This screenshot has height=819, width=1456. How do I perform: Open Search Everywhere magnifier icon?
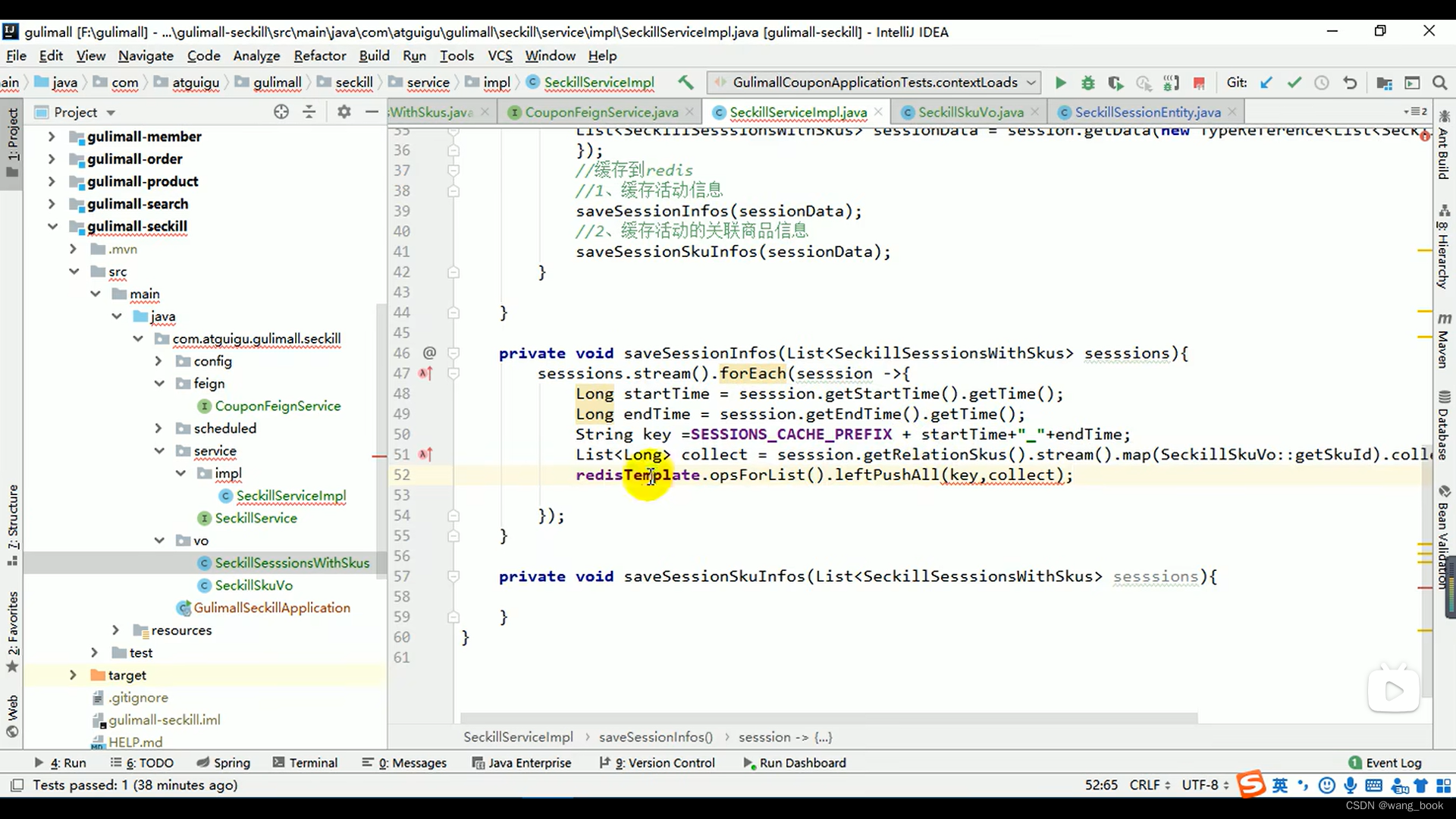point(1439,83)
